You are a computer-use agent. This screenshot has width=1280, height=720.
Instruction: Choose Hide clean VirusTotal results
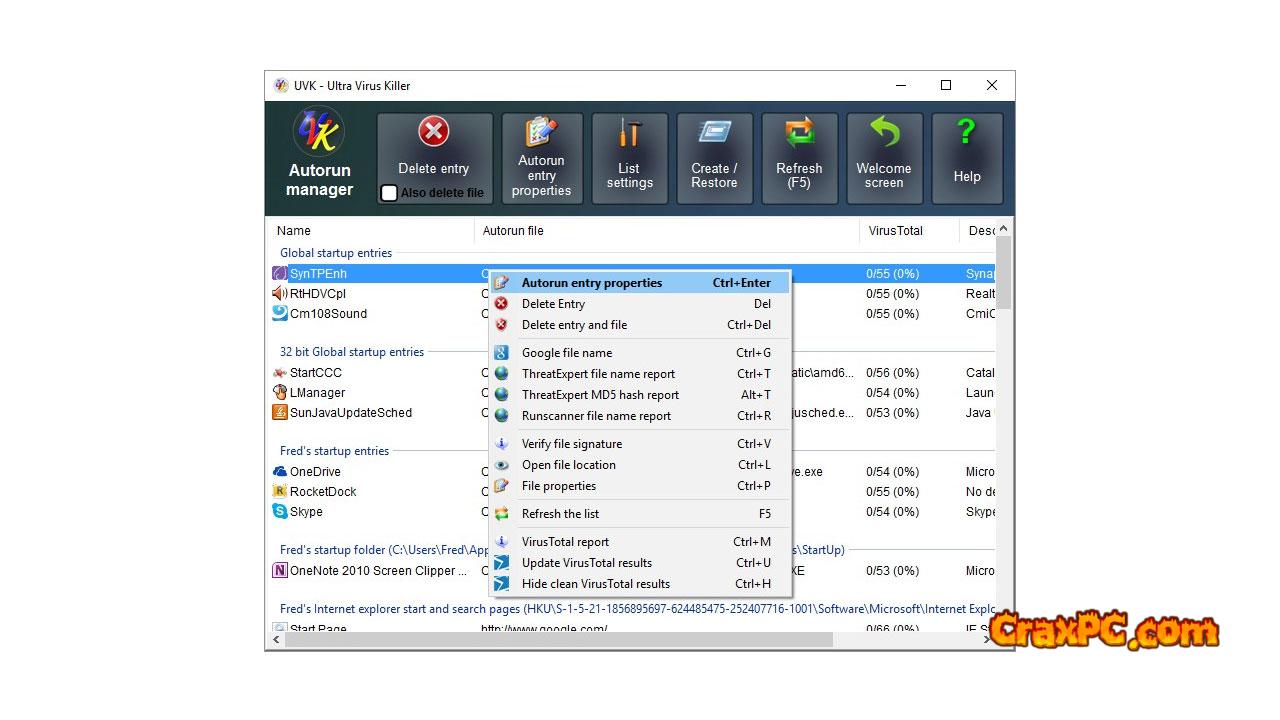pyautogui.click(x=595, y=584)
